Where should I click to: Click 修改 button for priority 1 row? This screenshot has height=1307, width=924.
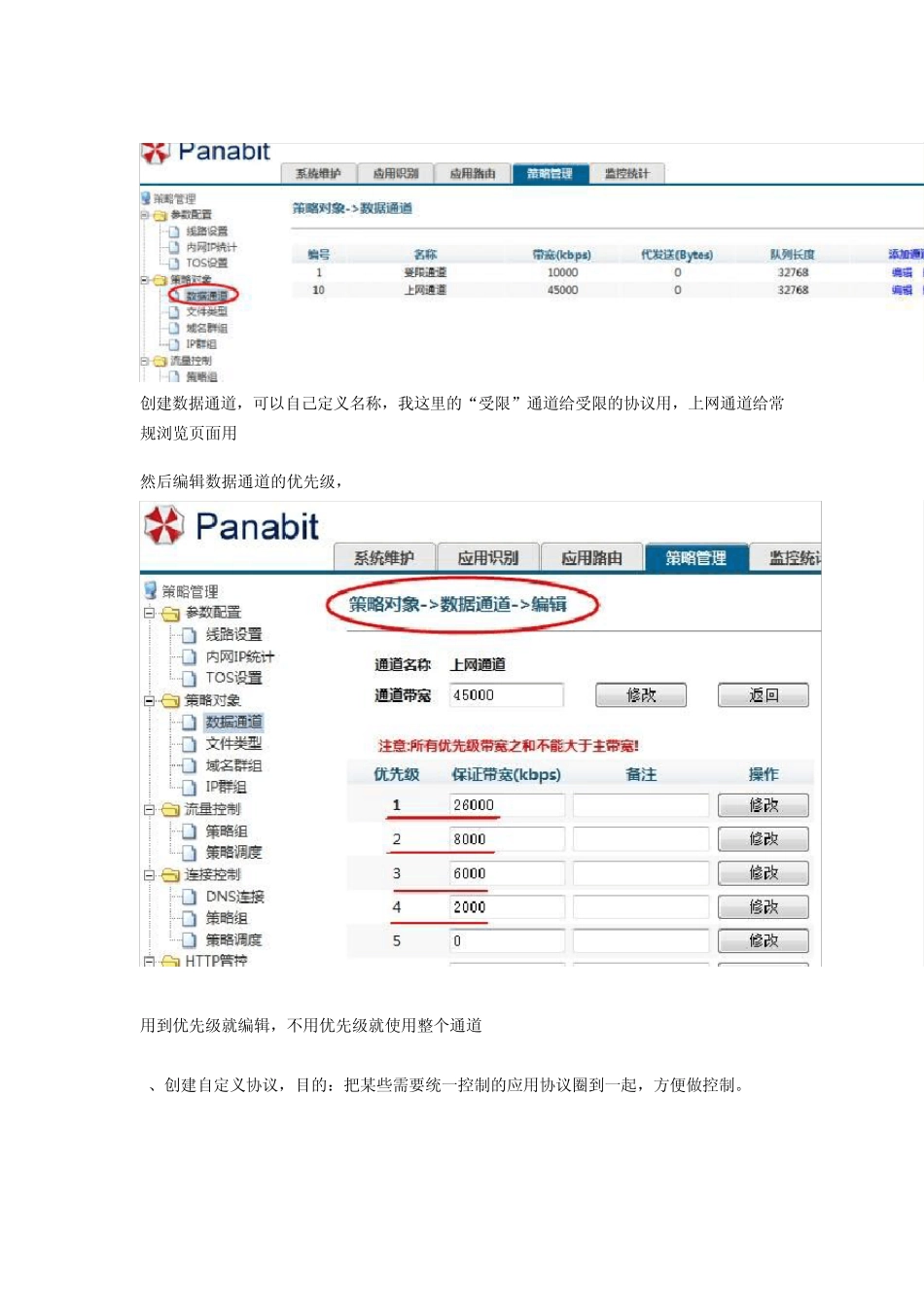[x=764, y=805]
